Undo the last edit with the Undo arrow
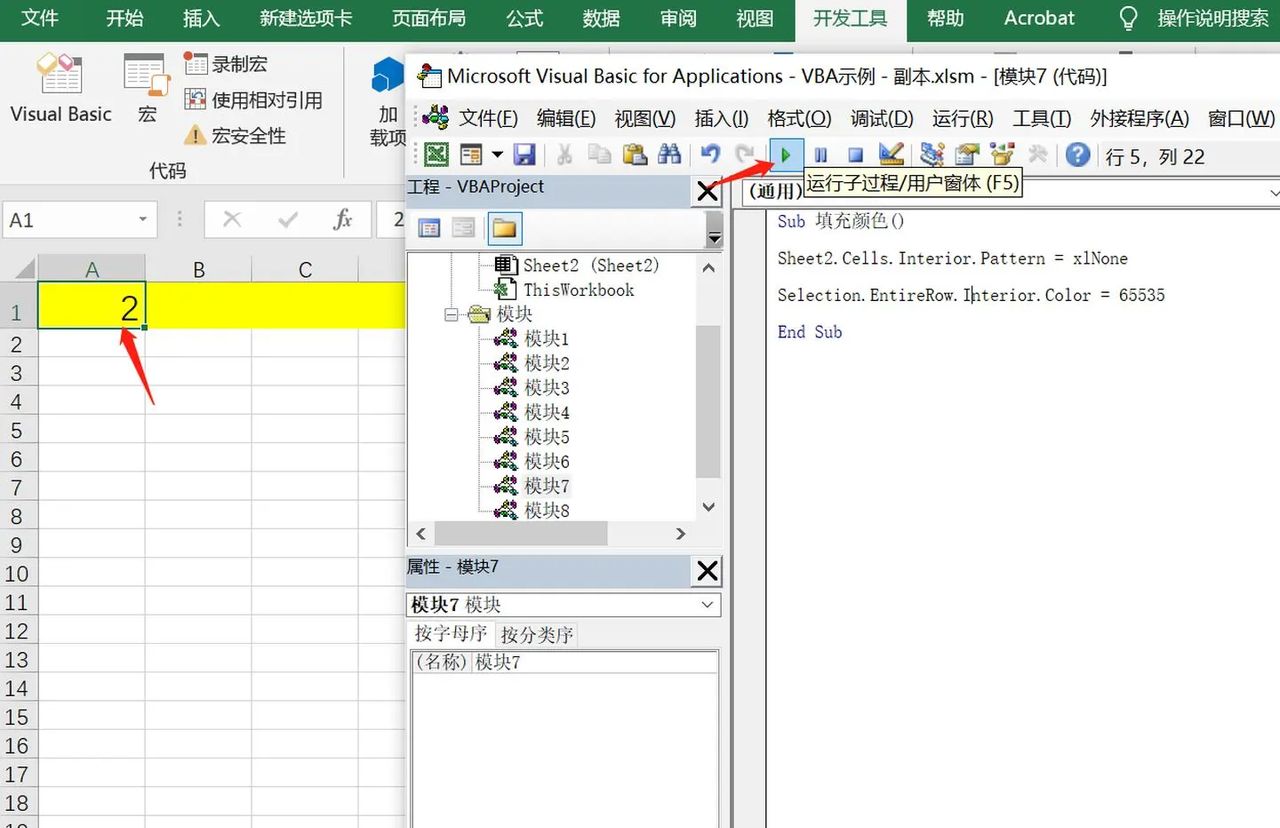 (x=710, y=154)
